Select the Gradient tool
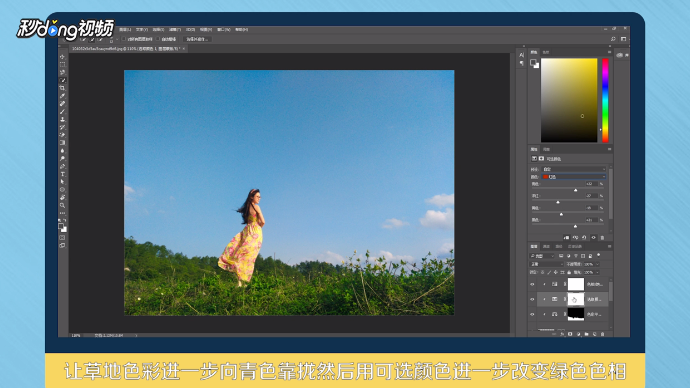 [x=62, y=143]
